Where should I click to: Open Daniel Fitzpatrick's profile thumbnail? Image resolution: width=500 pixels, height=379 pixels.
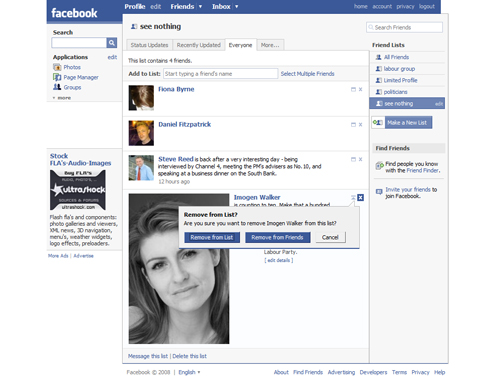coord(141,133)
